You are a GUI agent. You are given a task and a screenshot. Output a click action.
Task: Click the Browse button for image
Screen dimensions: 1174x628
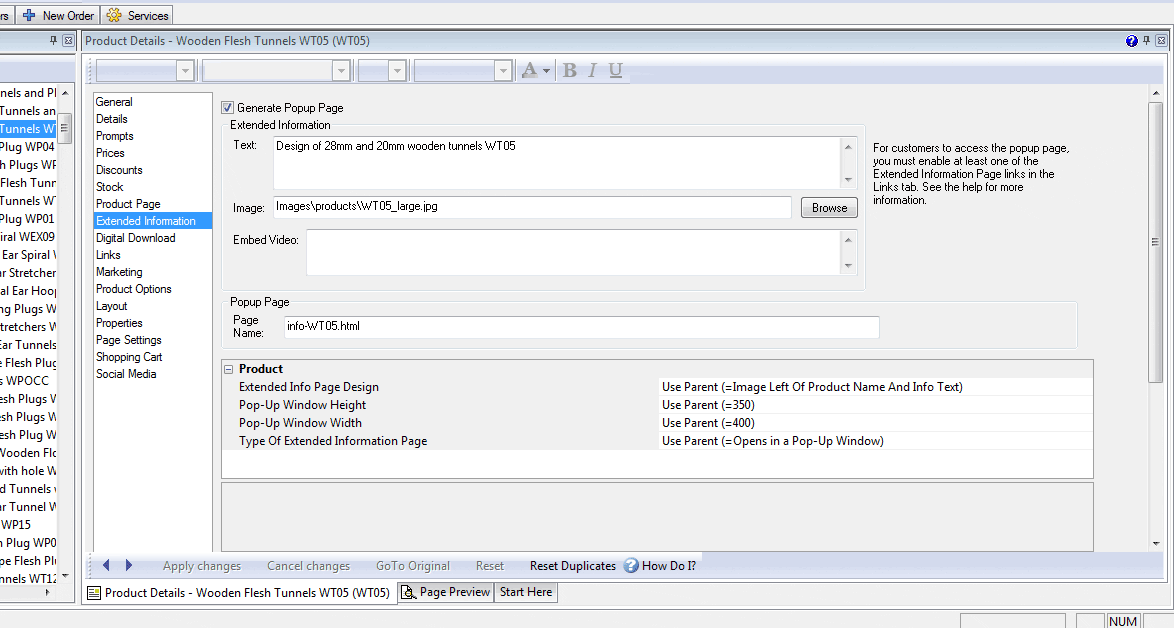(829, 208)
